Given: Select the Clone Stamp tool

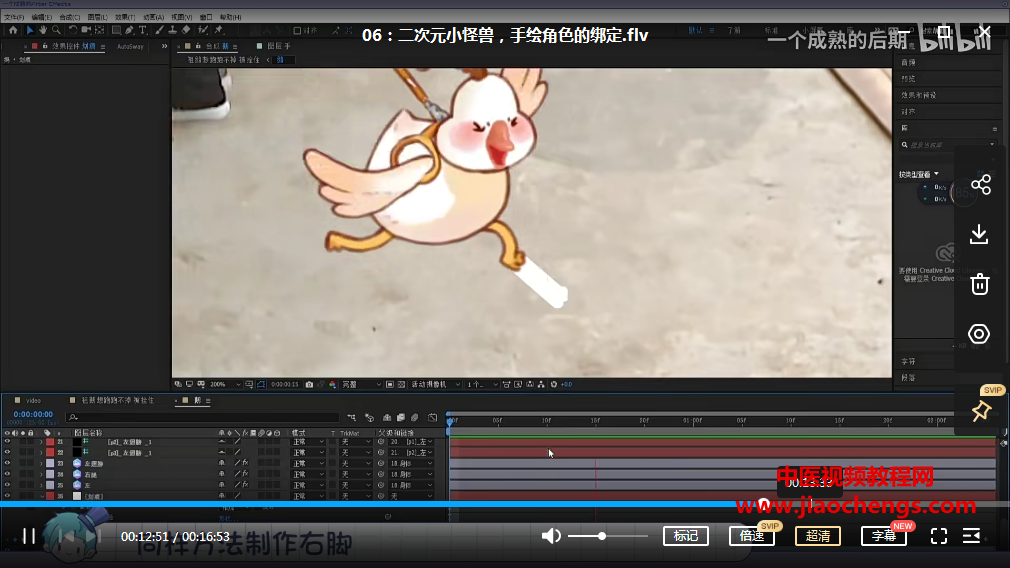Looking at the screenshot, I should pyautogui.click(x=173, y=30).
